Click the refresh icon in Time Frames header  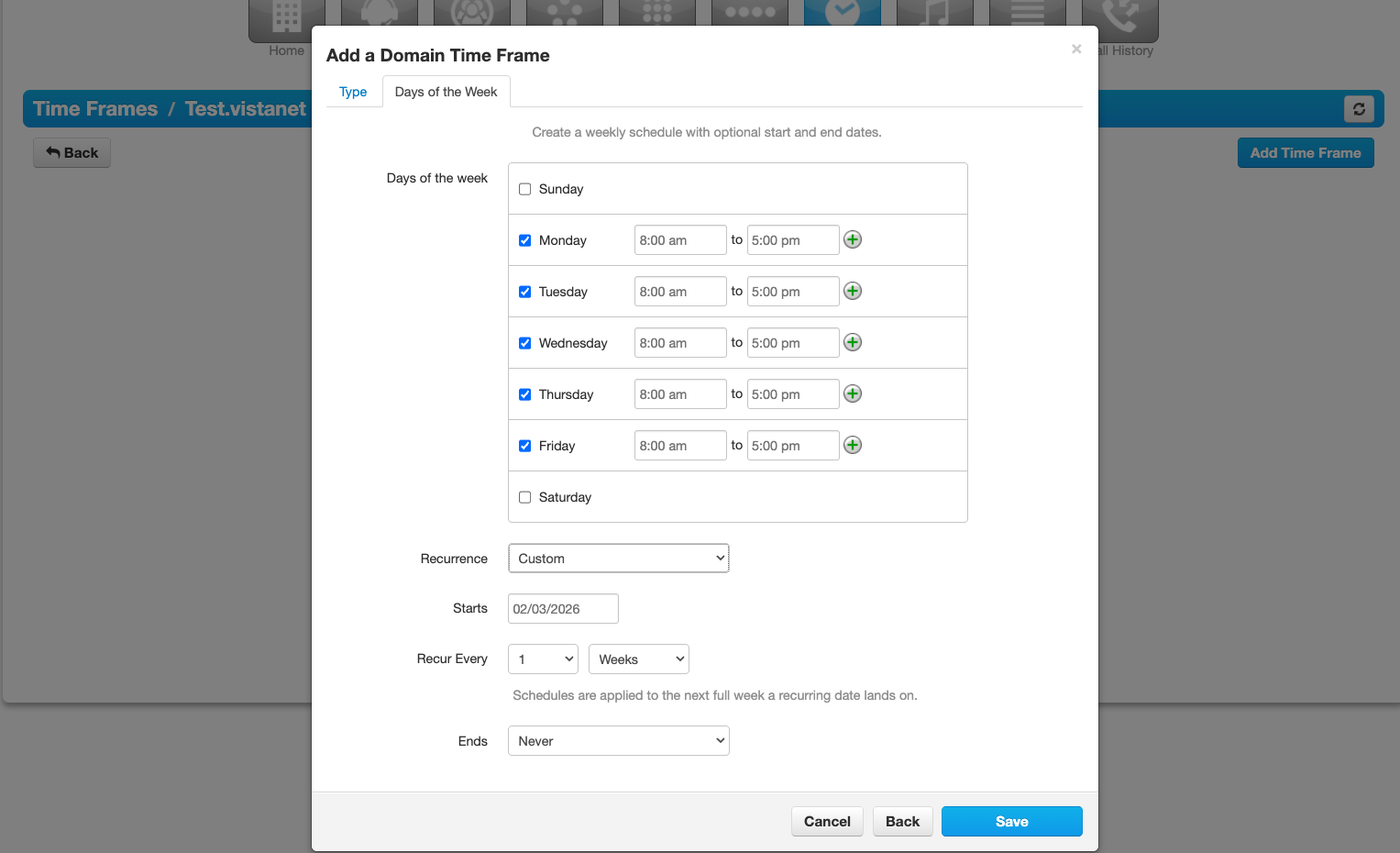point(1359,109)
